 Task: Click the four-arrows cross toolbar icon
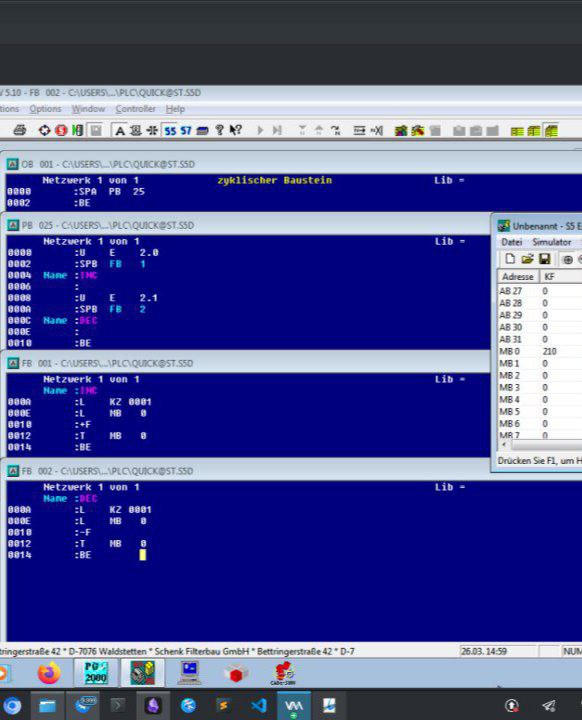pos(152,131)
